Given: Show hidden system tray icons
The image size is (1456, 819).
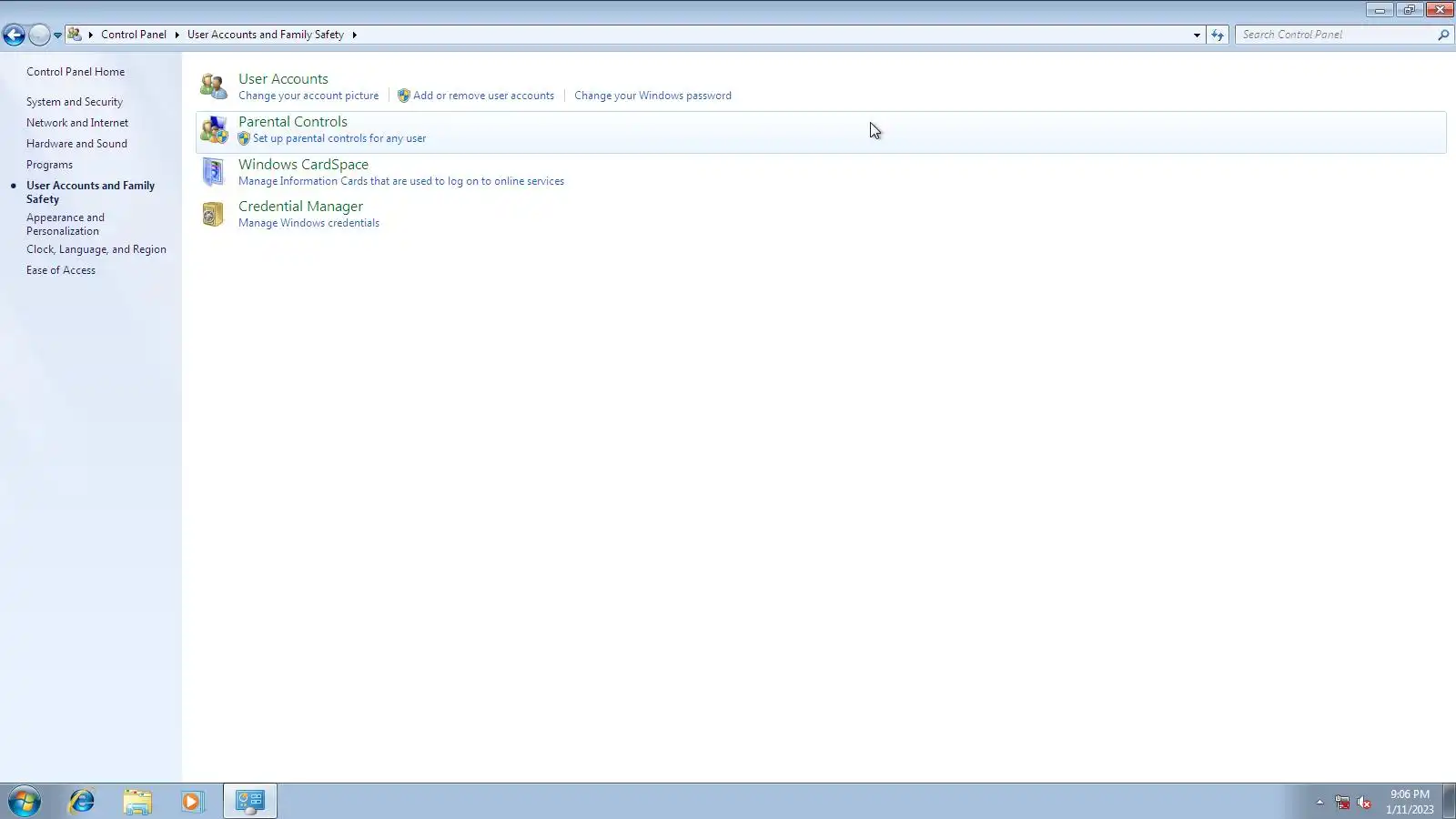Looking at the screenshot, I should click(x=1319, y=802).
